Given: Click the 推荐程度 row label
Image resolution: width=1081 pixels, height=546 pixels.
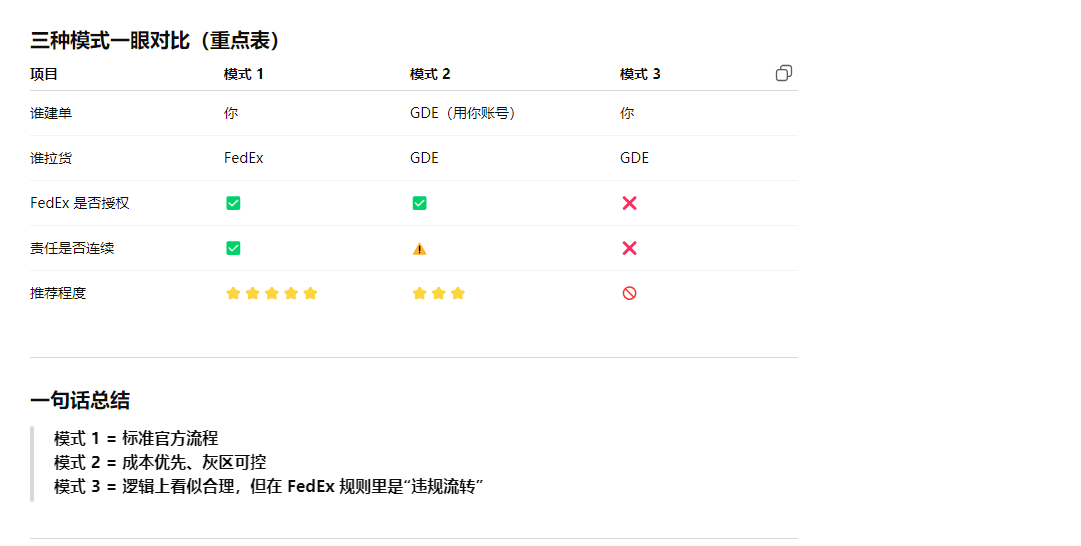Looking at the screenshot, I should click(x=58, y=293).
